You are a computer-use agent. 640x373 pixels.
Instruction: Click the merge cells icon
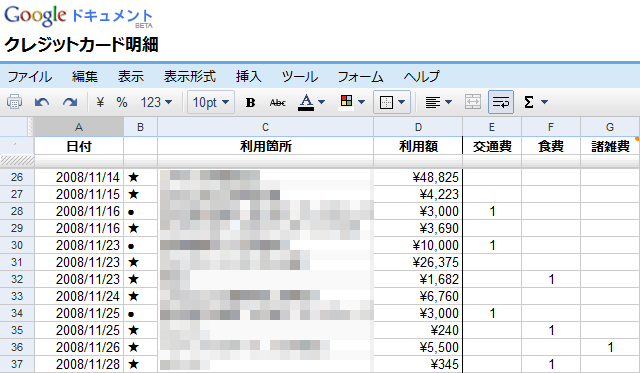(x=473, y=102)
